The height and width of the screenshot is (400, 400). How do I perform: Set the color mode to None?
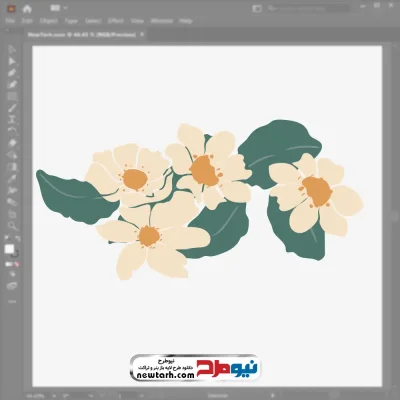coord(17,264)
